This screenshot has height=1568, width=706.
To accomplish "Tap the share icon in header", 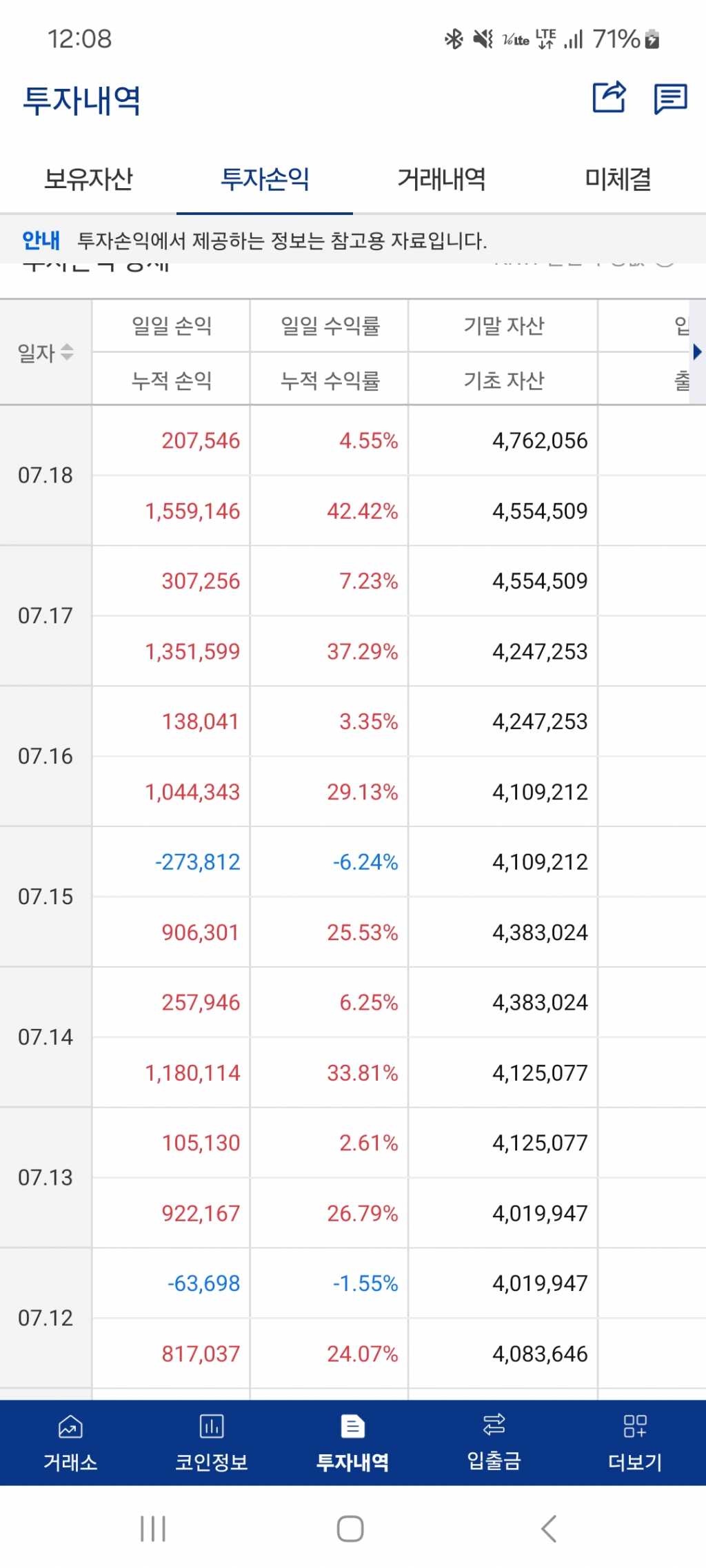I will pyautogui.click(x=609, y=98).
